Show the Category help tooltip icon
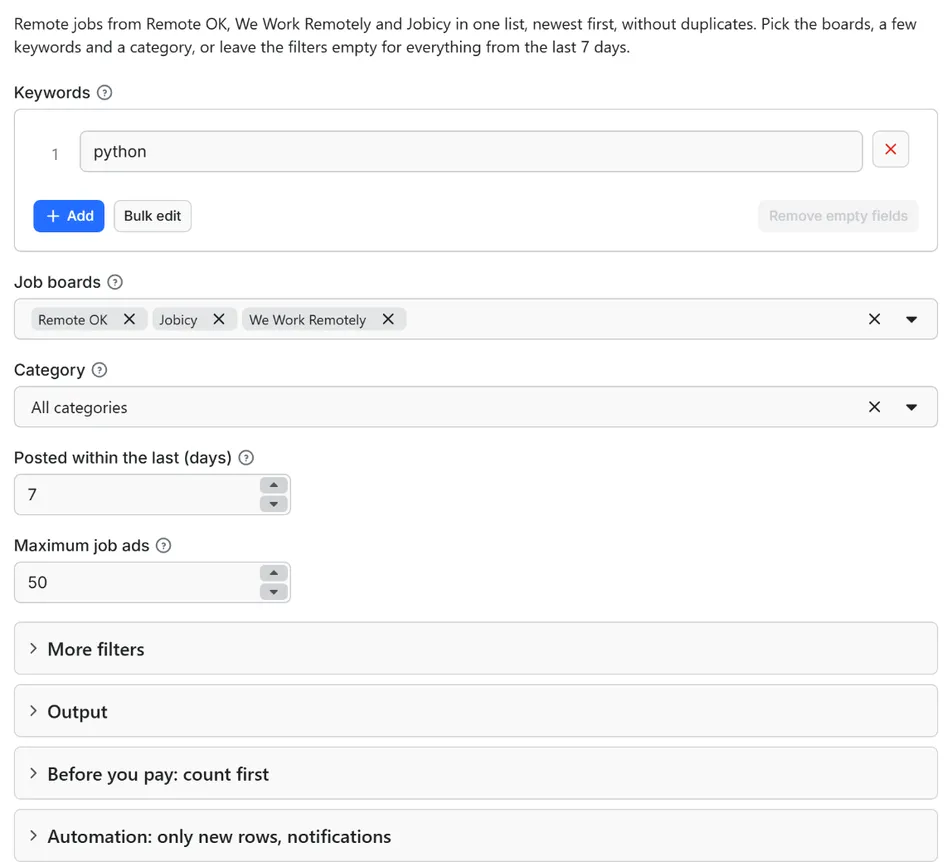952x862 pixels. click(100, 370)
